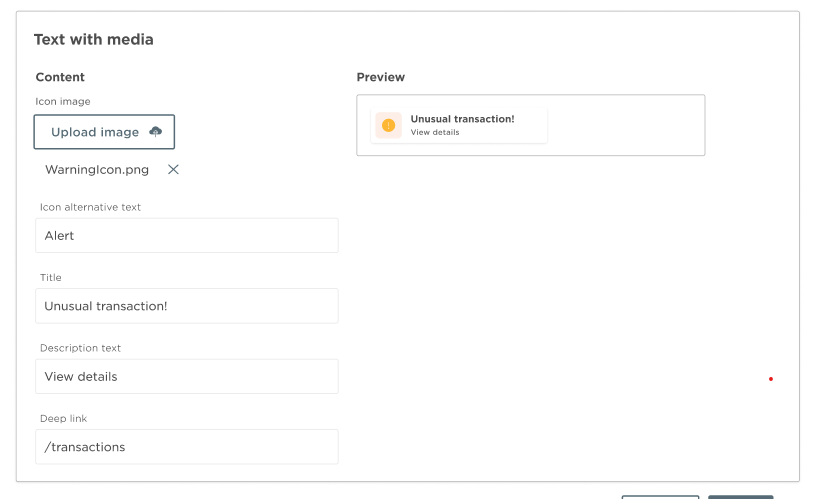
Task: Remove the WarningIcon.png file with X
Action: point(173,170)
